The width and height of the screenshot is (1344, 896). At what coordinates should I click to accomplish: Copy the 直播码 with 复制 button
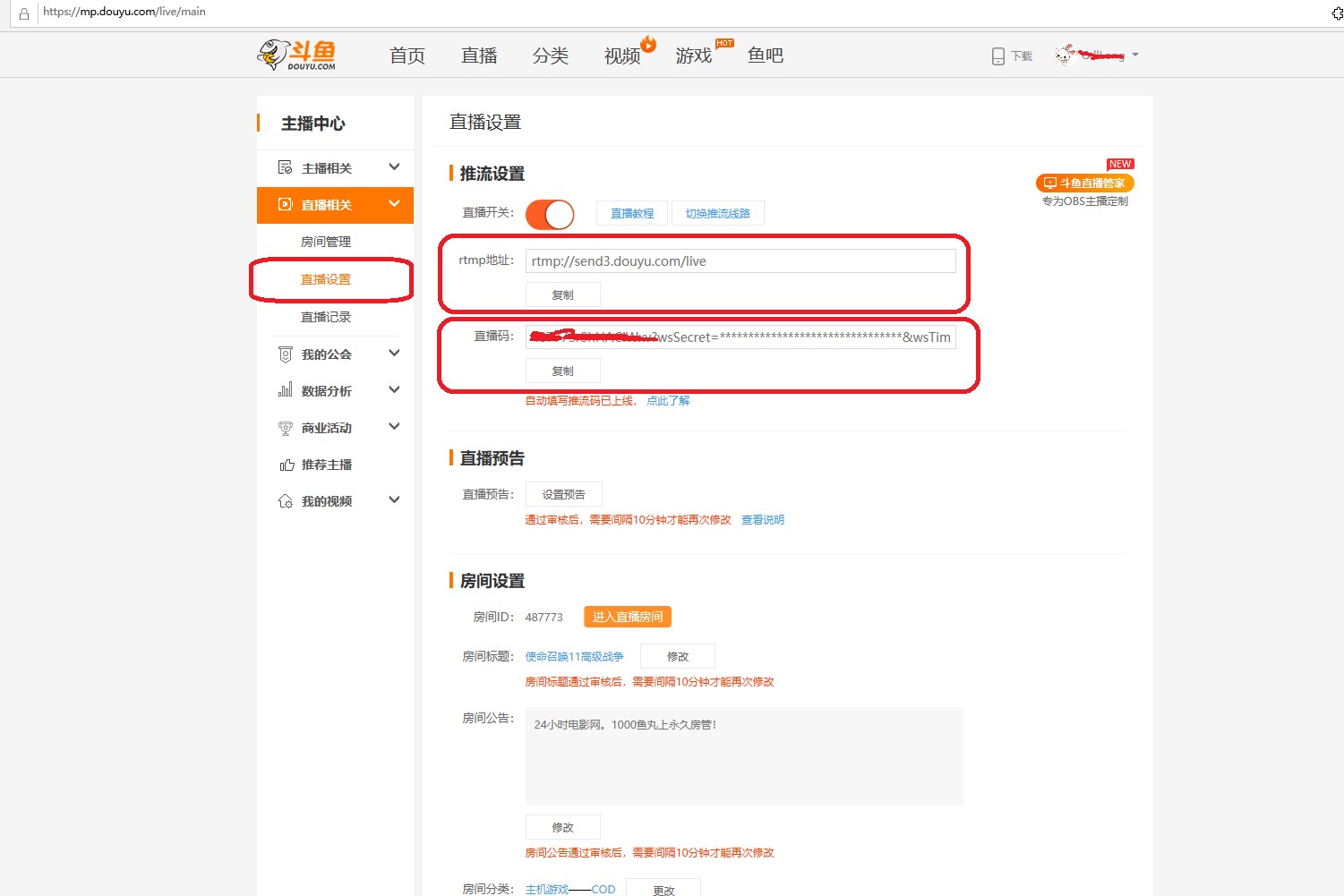[x=563, y=371]
